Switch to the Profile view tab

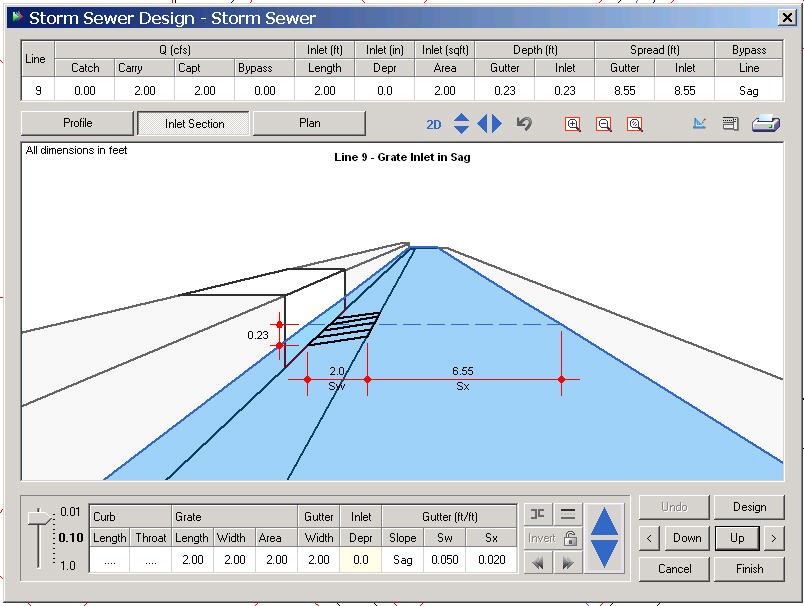click(x=77, y=123)
